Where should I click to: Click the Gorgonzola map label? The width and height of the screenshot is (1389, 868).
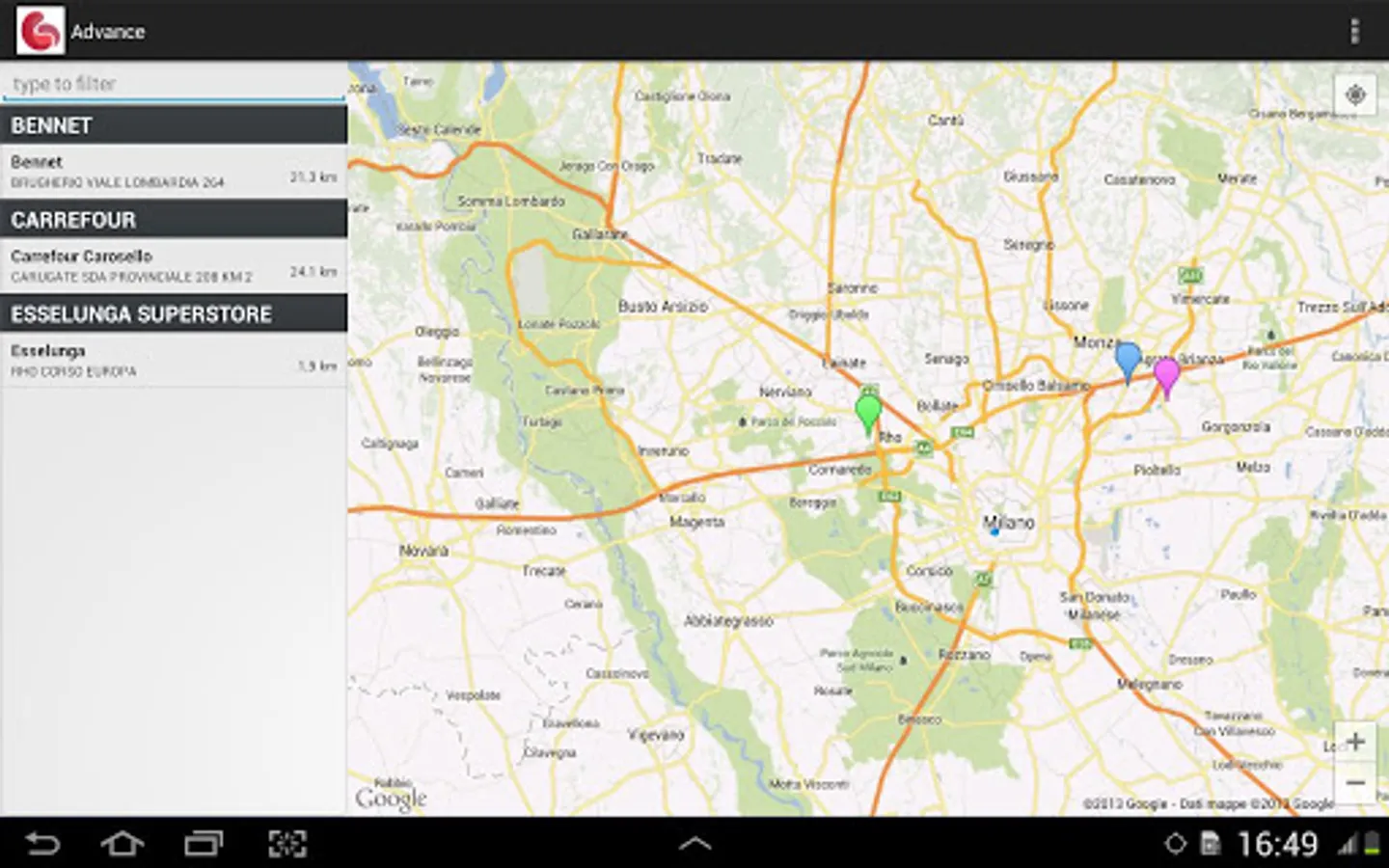tap(1236, 426)
